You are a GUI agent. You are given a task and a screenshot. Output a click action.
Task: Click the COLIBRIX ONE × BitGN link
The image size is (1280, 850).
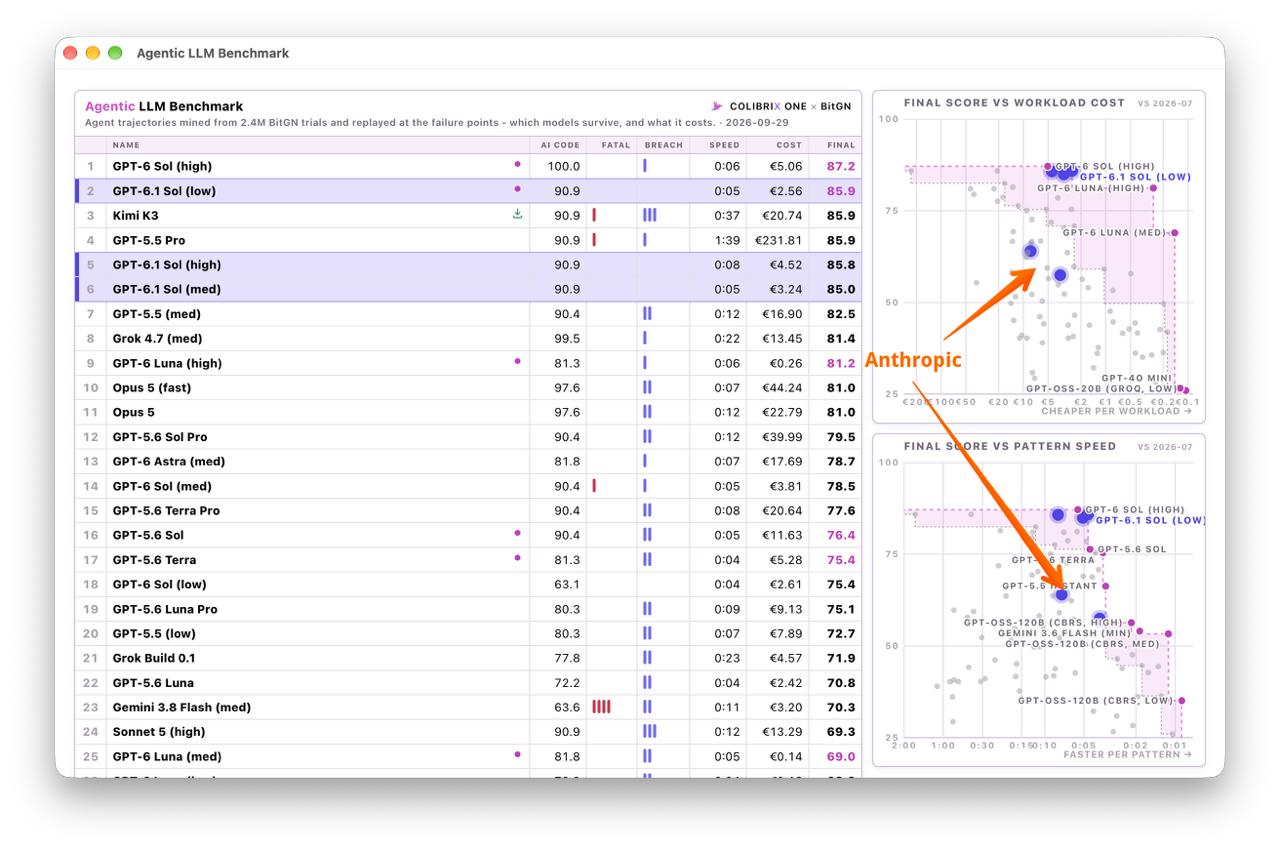pos(790,106)
